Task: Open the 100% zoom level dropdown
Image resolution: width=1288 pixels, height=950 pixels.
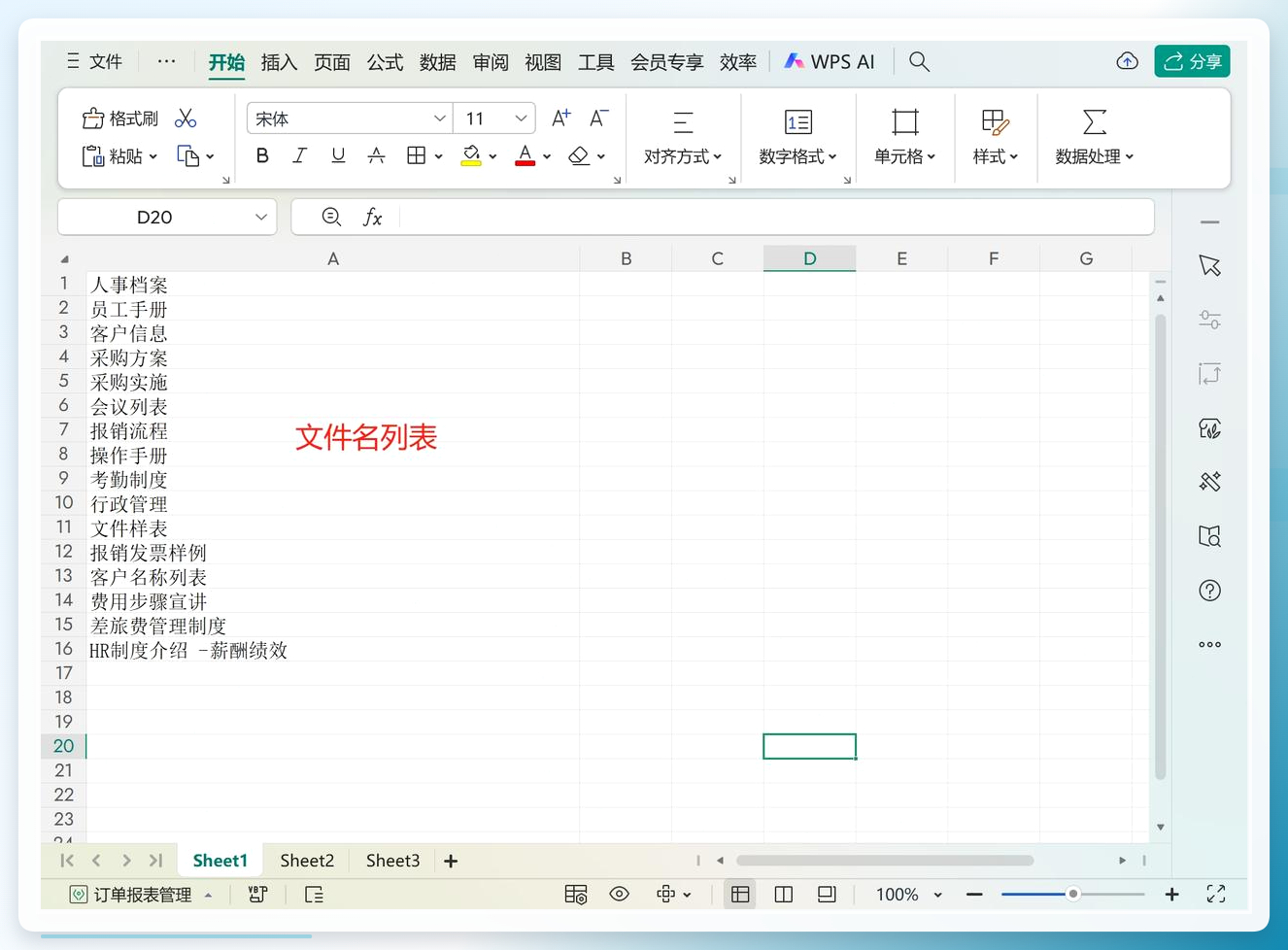Action: point(909,895)
